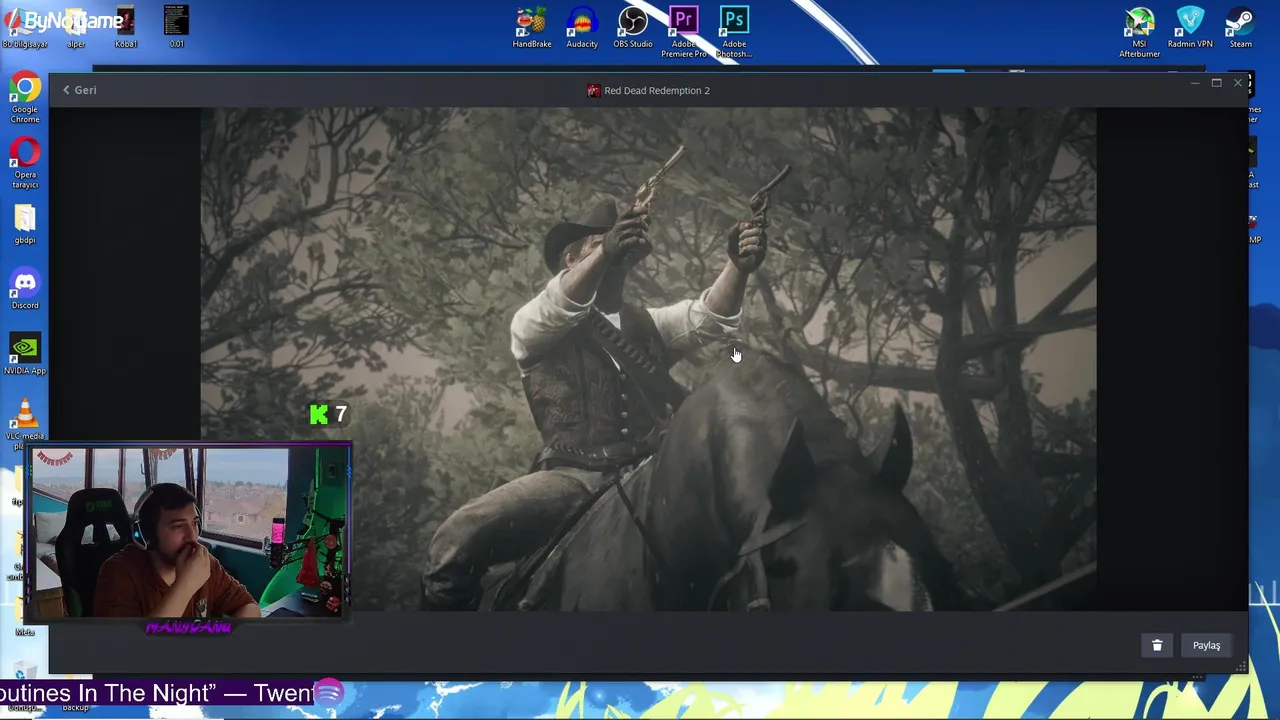Viewport: 1280px width, 720px height.
Task: Close the Steam screenshot window
Action: (1238, 83)
